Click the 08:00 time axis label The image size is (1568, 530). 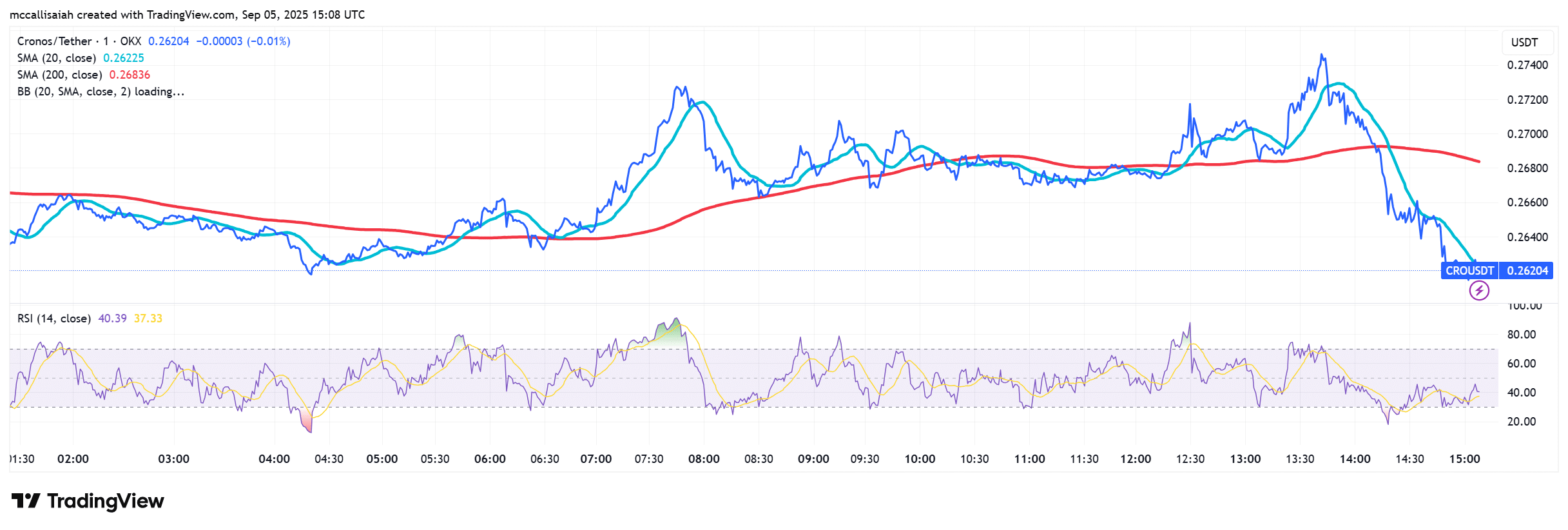point(704,459)
